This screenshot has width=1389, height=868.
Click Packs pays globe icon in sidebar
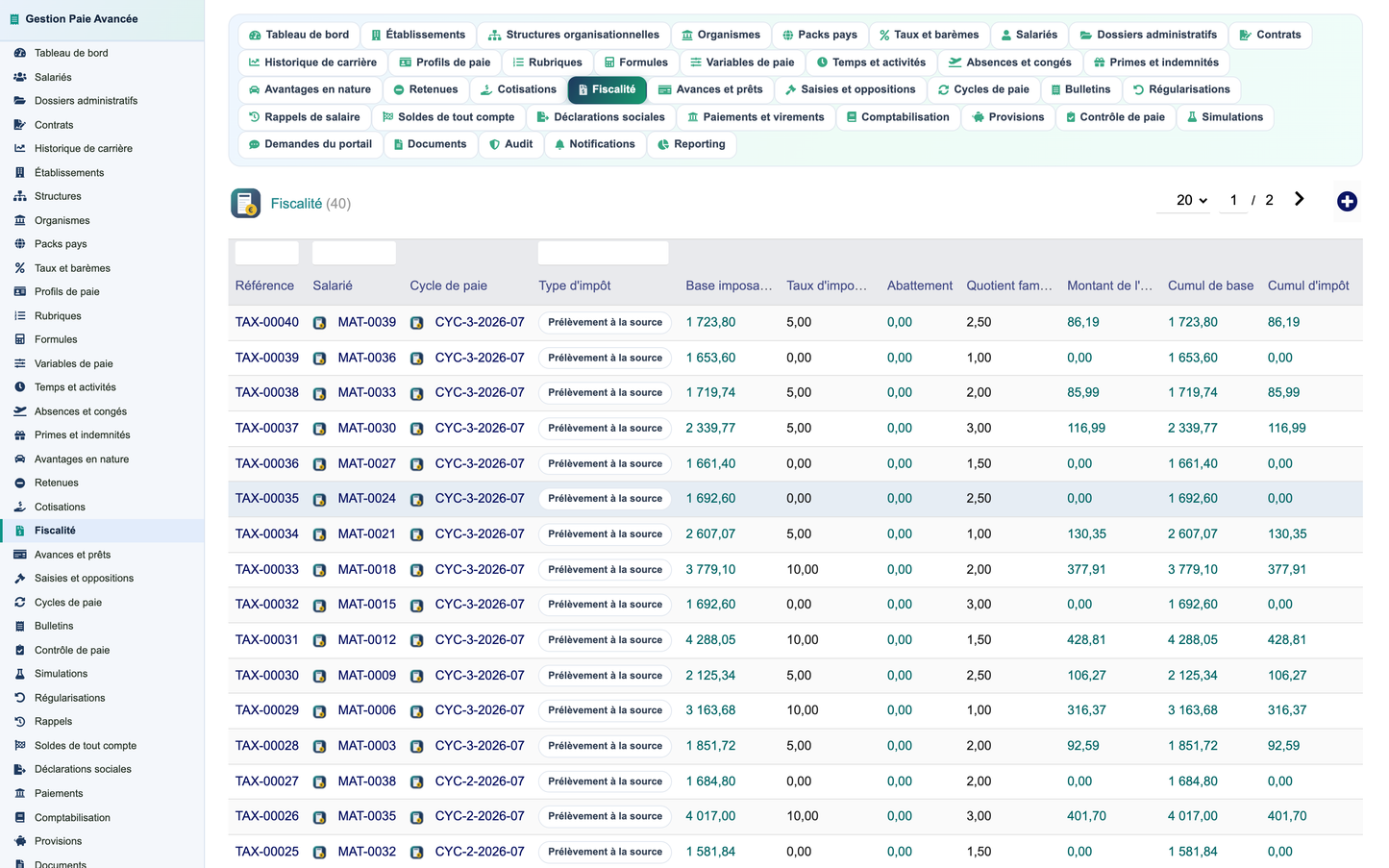20,244
